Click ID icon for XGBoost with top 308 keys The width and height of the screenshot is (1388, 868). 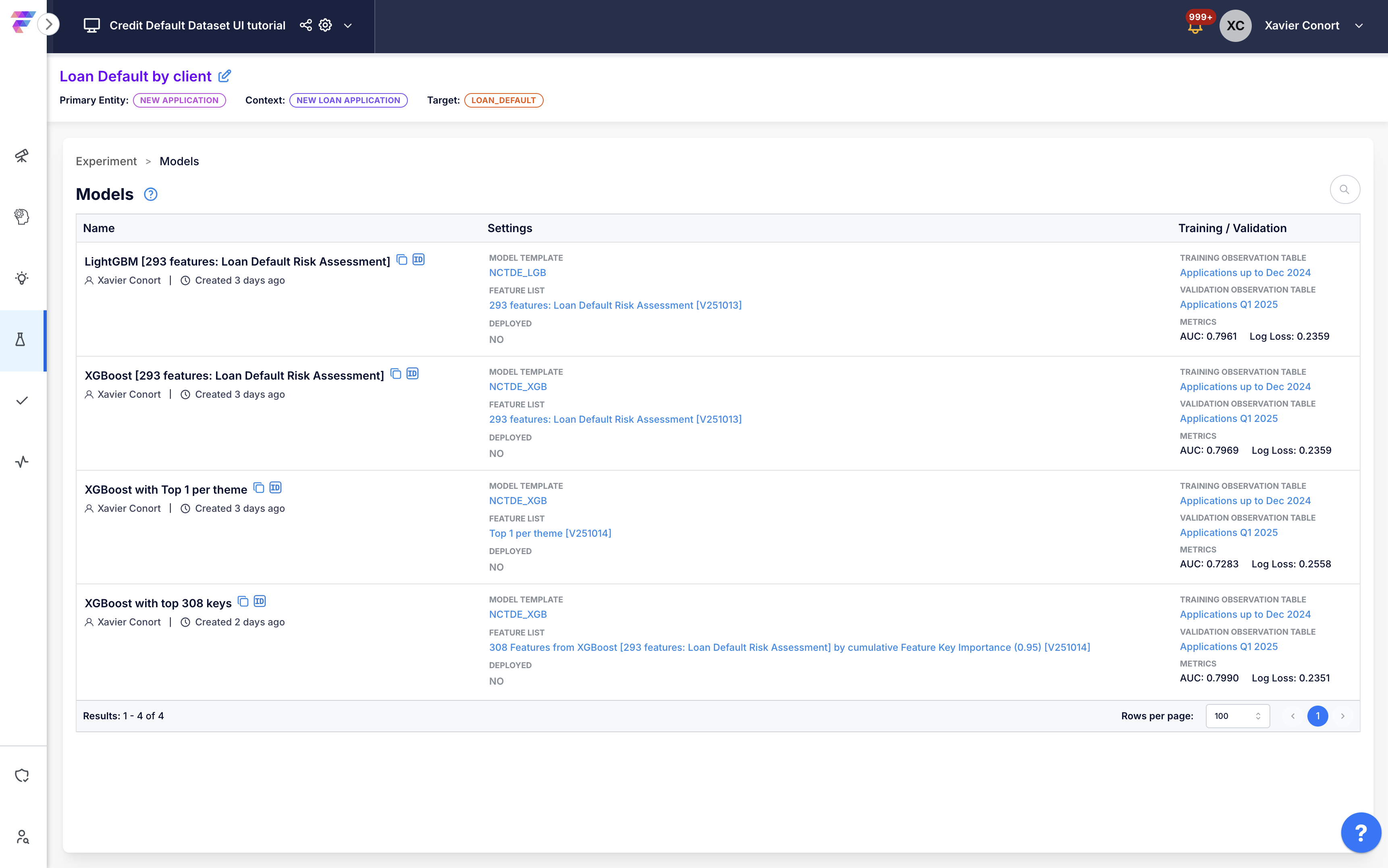tap(260, 602)
